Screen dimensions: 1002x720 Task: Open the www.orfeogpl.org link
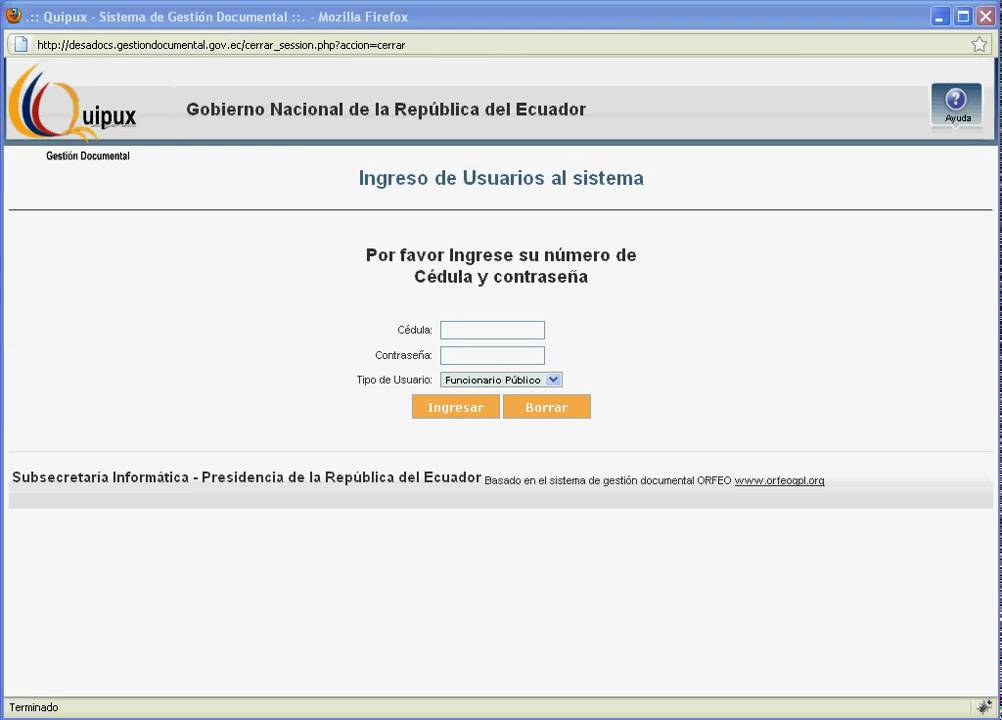779,480
